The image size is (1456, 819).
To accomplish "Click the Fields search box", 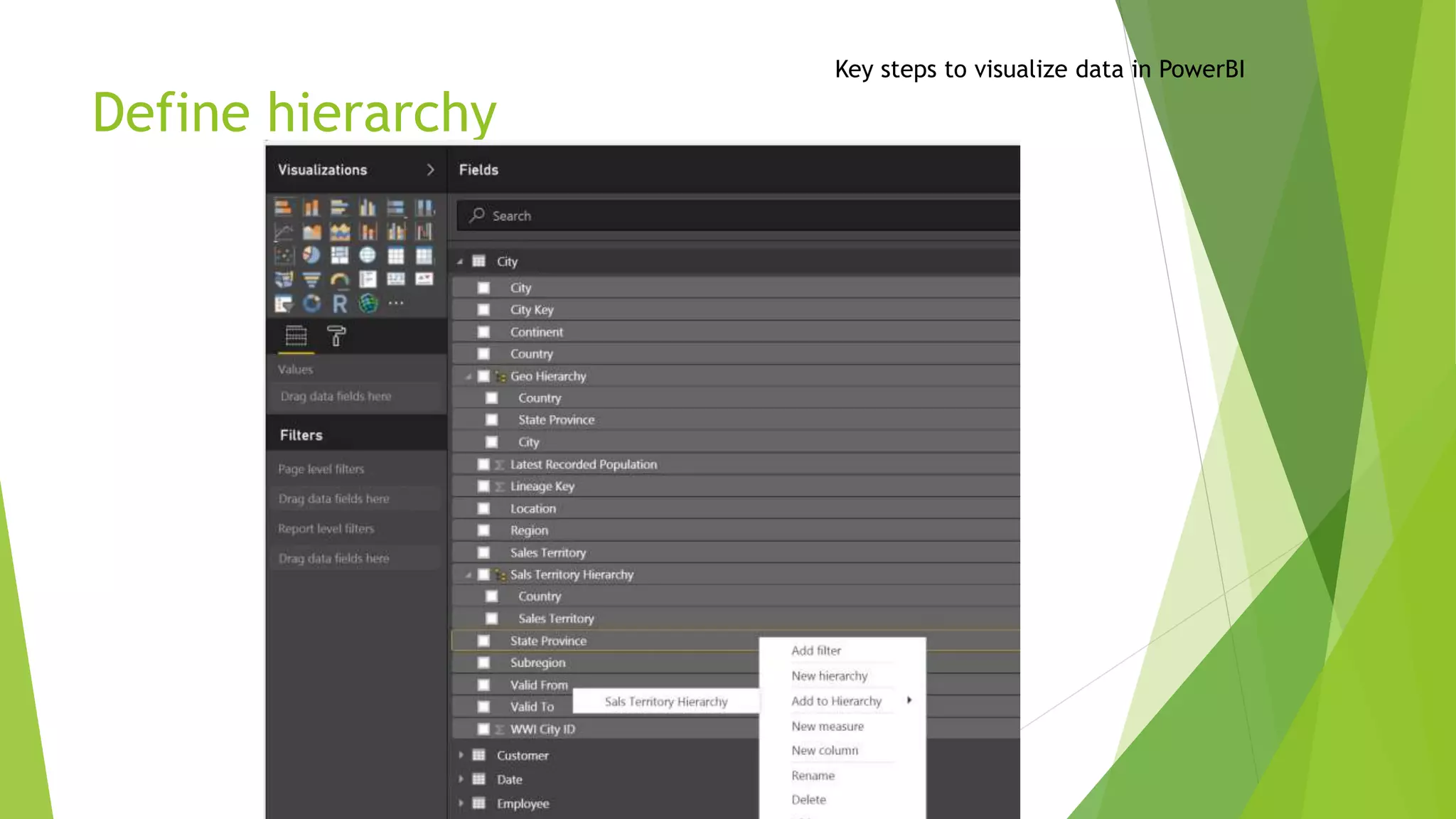I will click(738, 215).
